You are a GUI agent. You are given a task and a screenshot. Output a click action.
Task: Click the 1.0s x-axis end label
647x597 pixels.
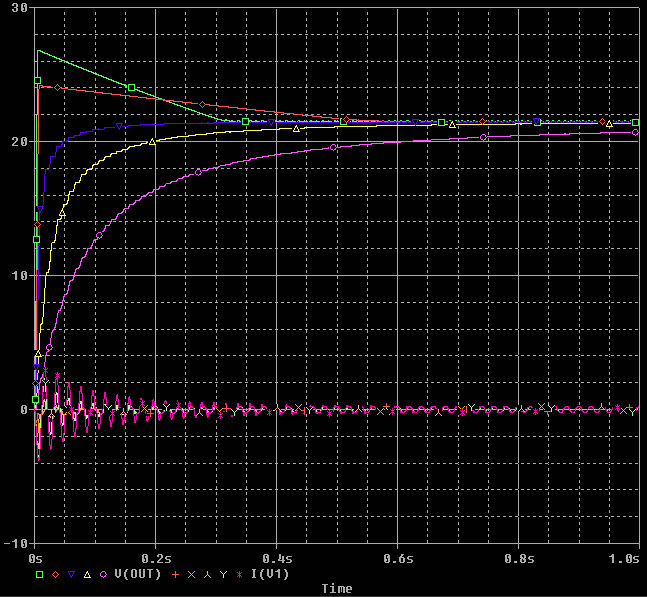(624, 559)
